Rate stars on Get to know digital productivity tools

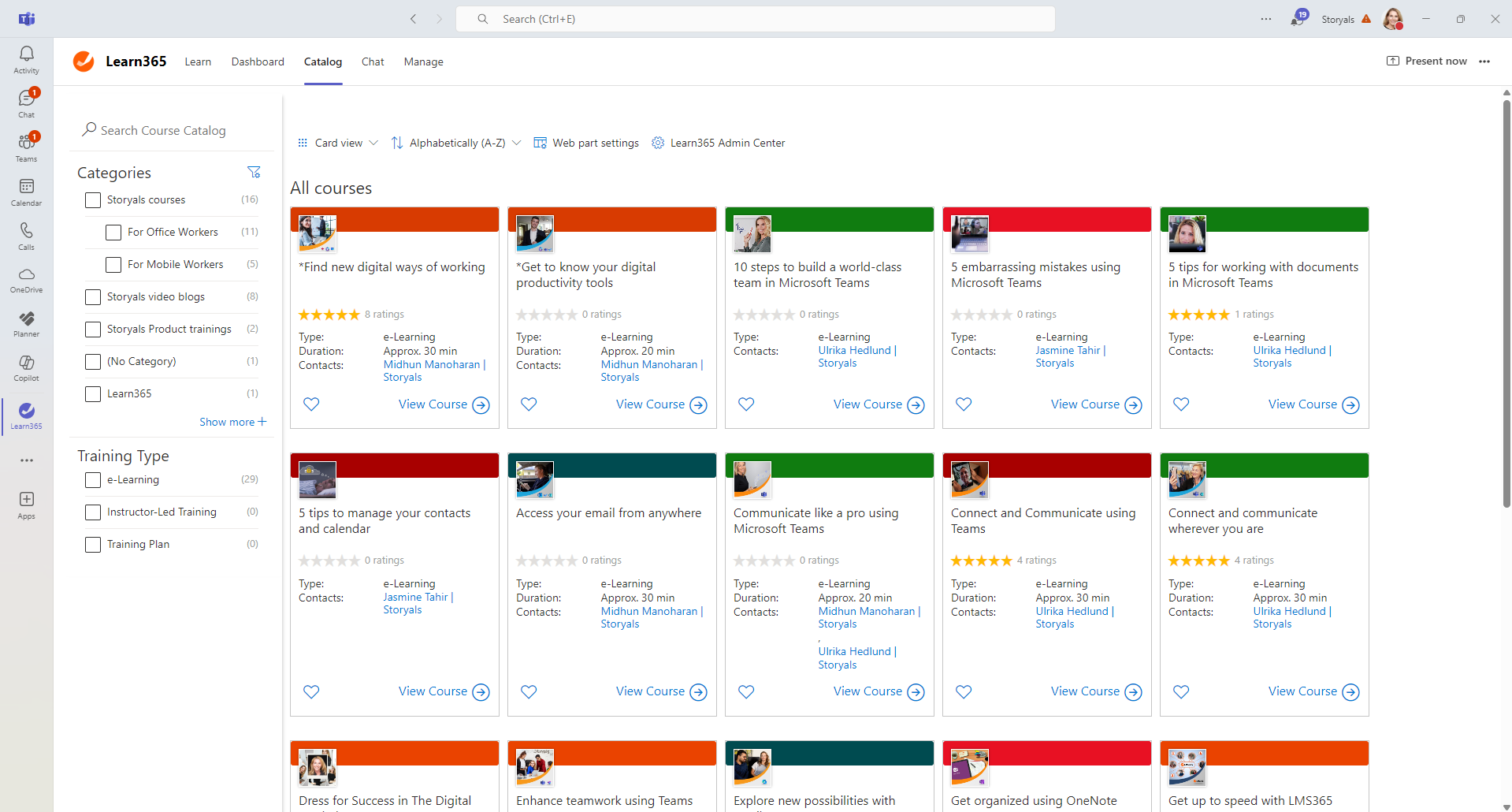547,315
